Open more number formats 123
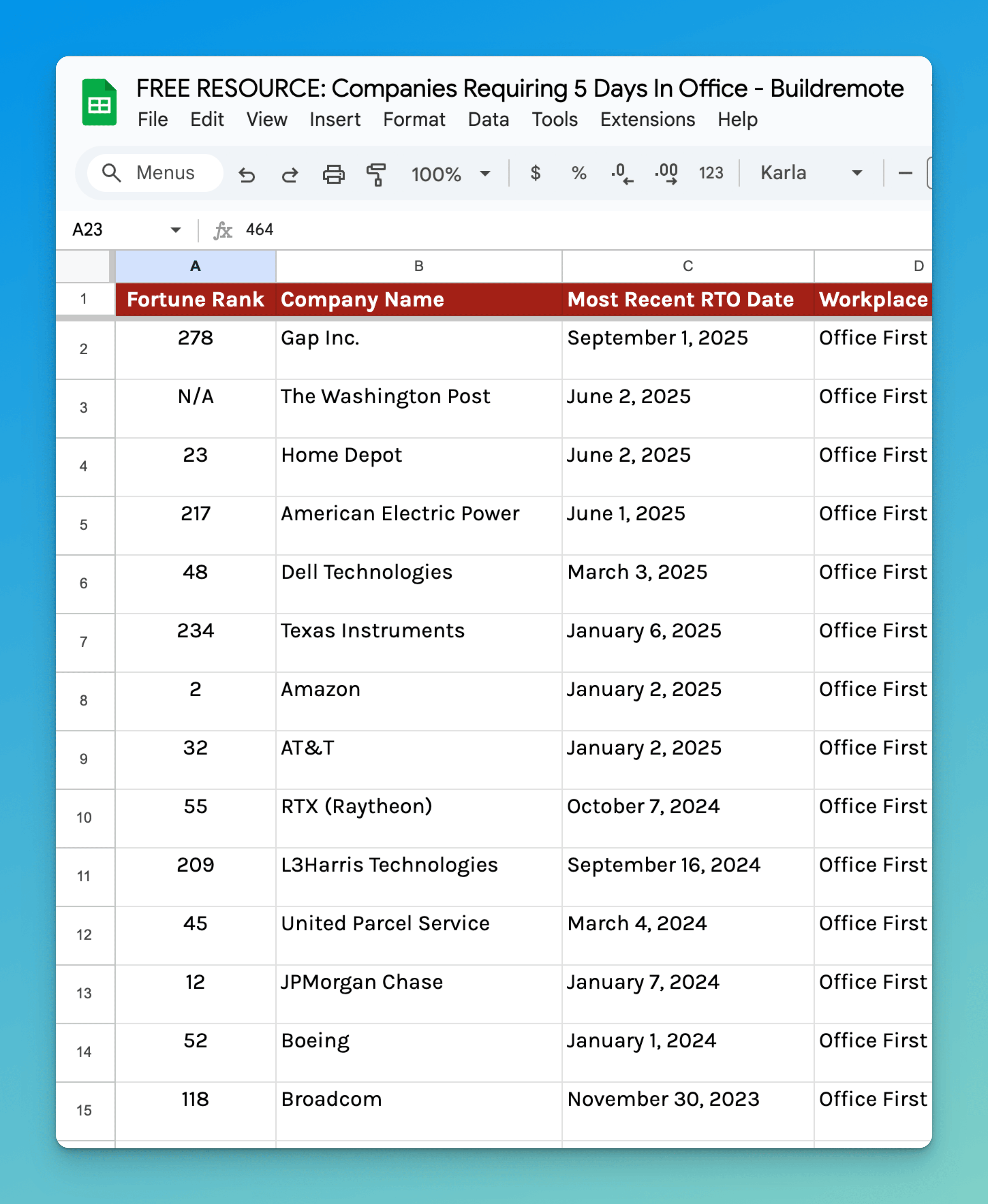This screenshot has width=988, height=1204. (711, 173)
